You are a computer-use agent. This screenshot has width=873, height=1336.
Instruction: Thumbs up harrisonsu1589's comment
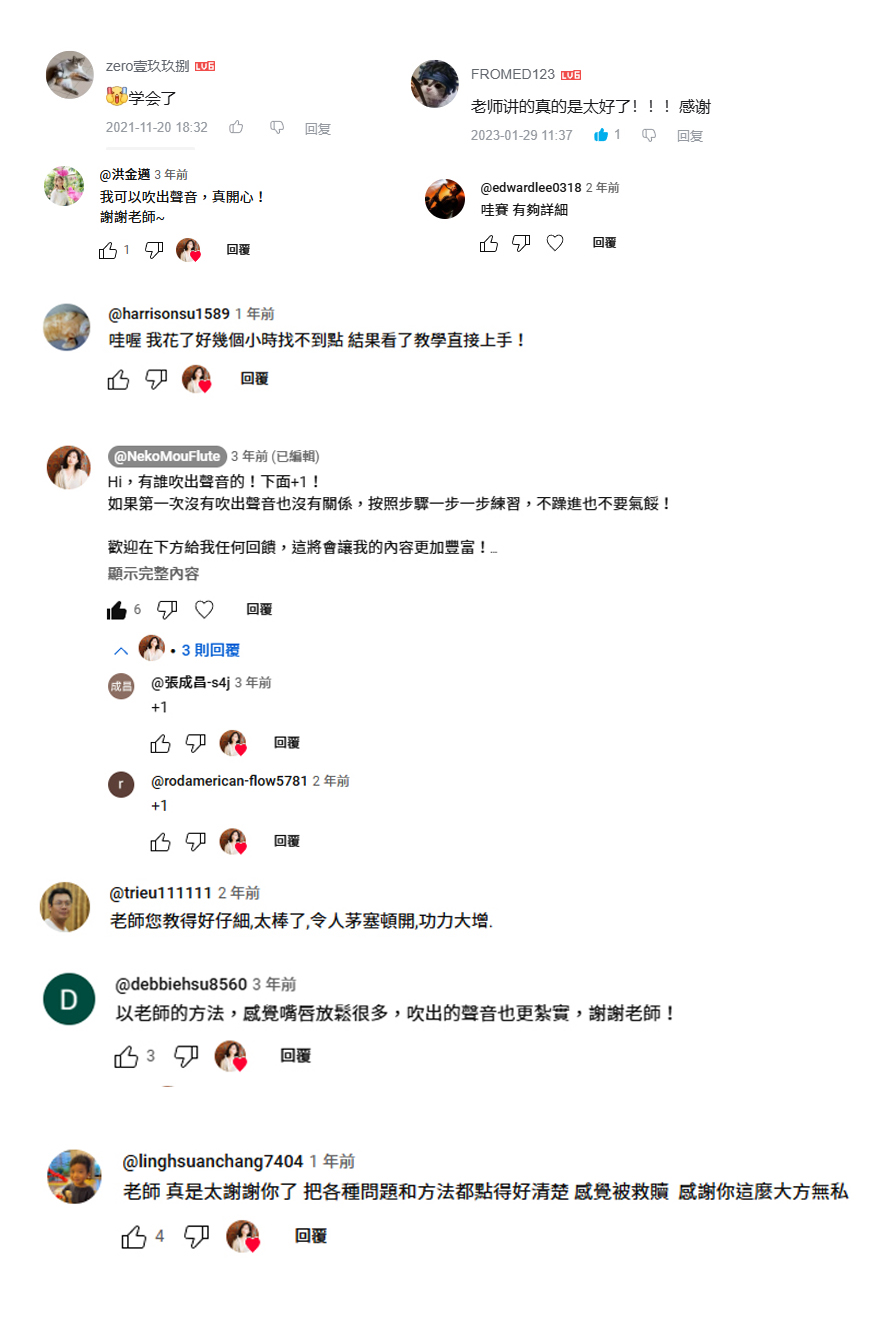[x=118, y=379]
